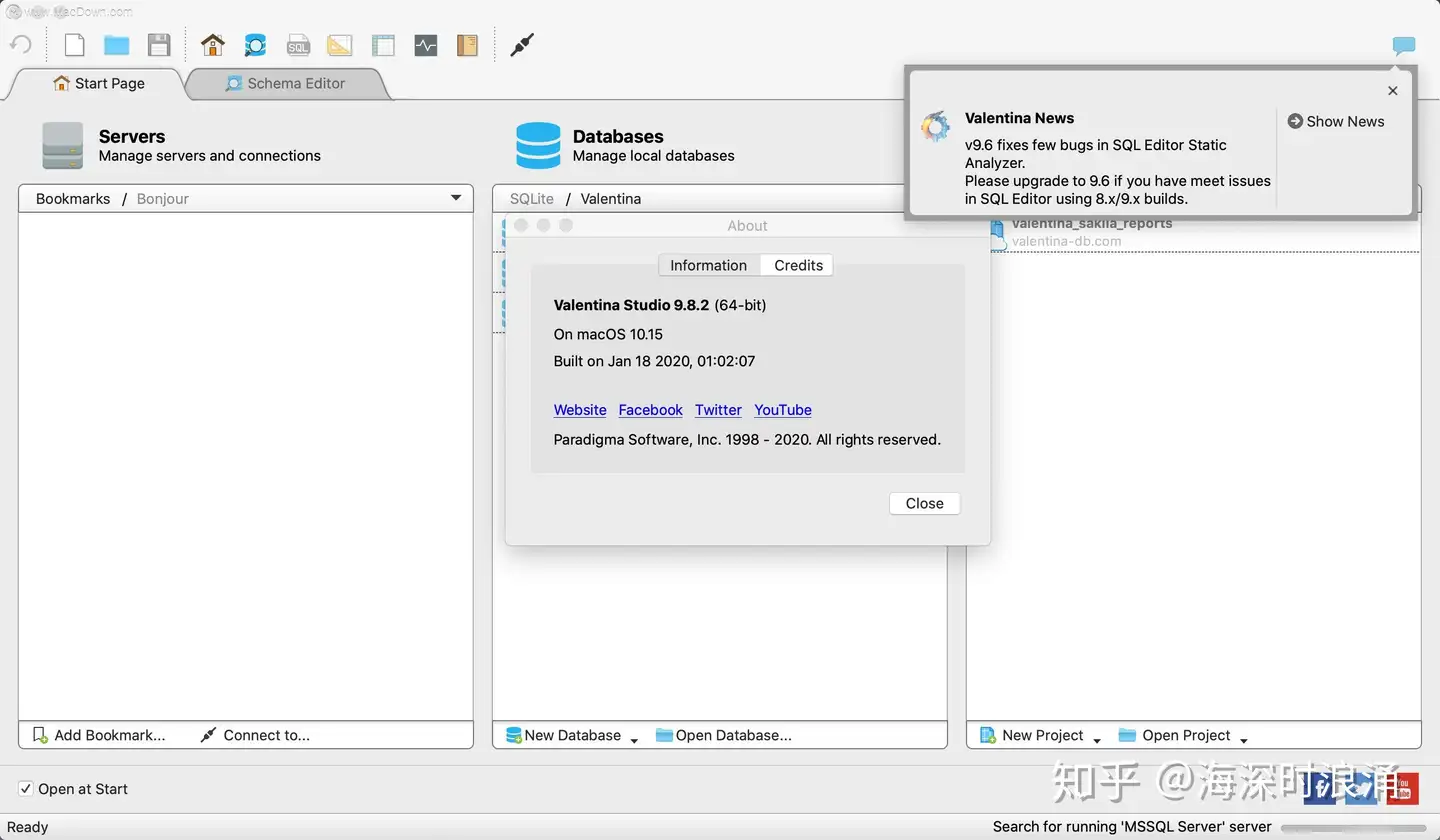
Task: Select the valentina_sakila_reports project row
Action: 1195,232
